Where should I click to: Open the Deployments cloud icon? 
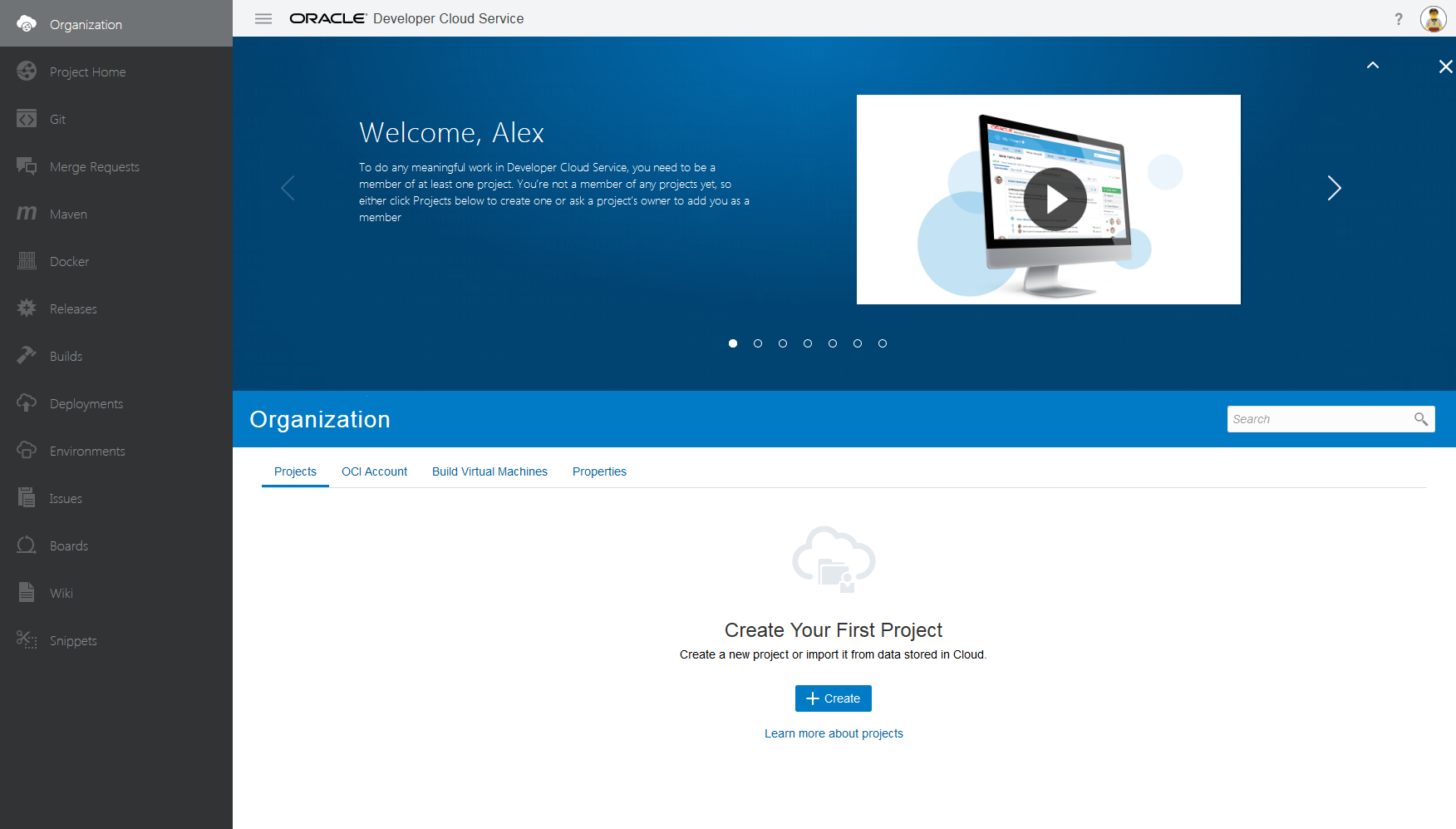pos(27,403)
